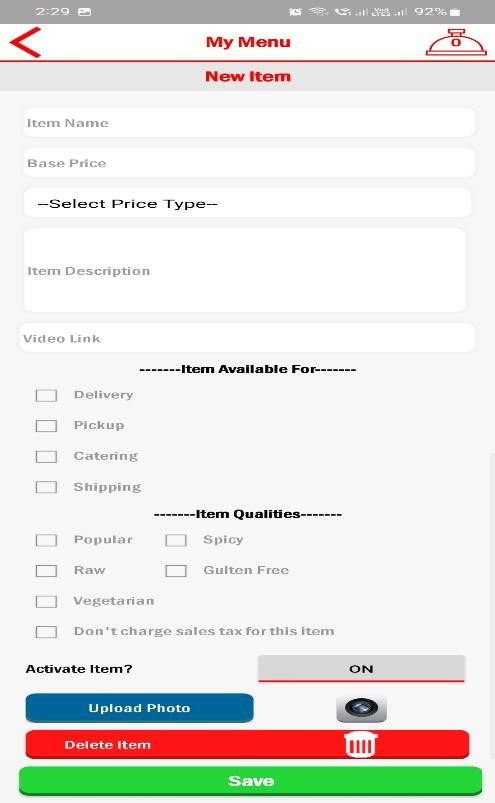This screenshot has width=495, height=803.
Task: Tap the camera icon to take photo
Action: pos(361,709)
